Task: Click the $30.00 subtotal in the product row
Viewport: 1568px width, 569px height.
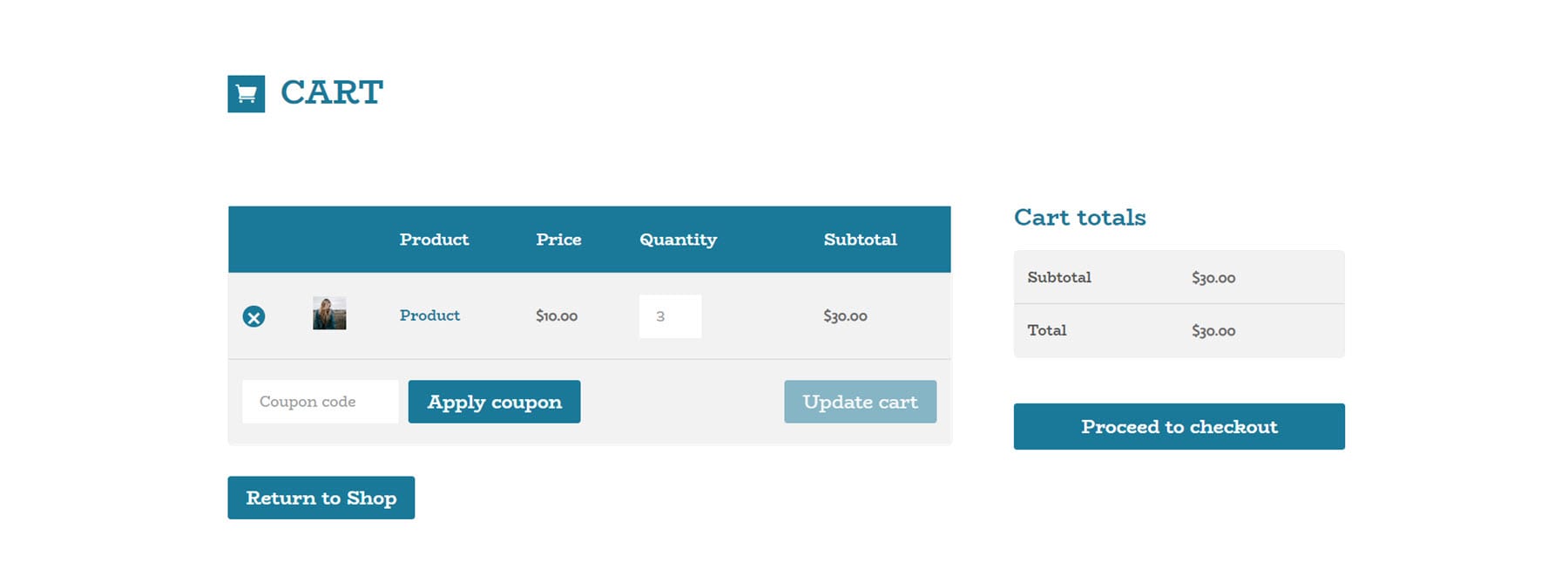Action: tap(844, 316)
